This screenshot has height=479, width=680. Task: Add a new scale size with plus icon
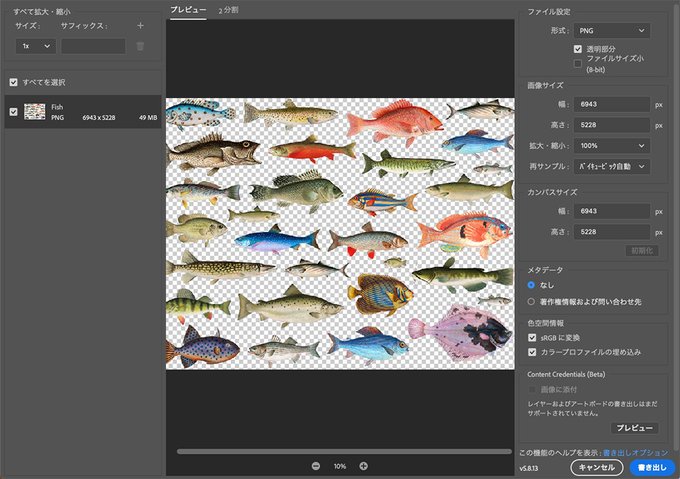pos(140,26)
